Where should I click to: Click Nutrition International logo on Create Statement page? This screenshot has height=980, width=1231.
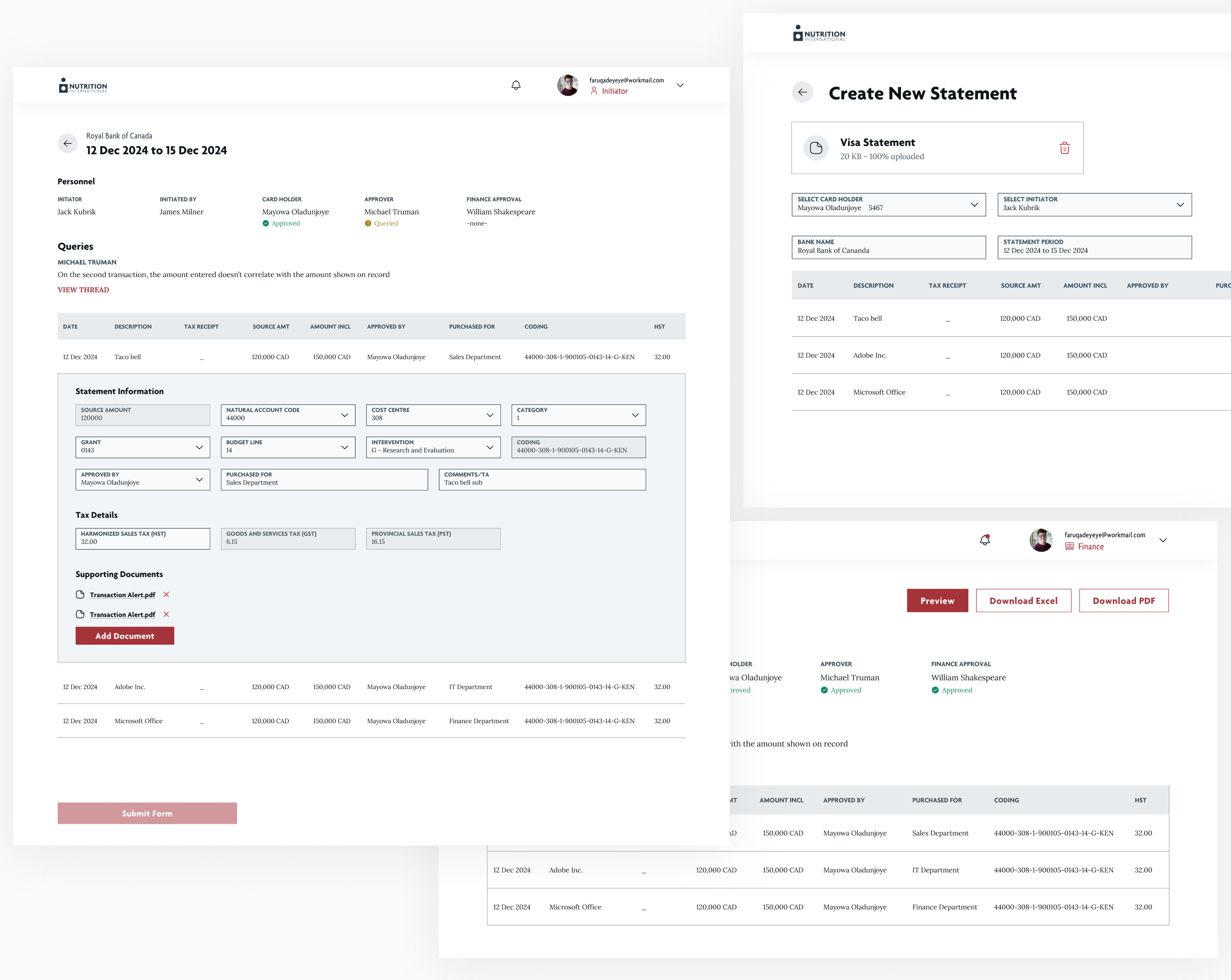(x=819, y=34)
